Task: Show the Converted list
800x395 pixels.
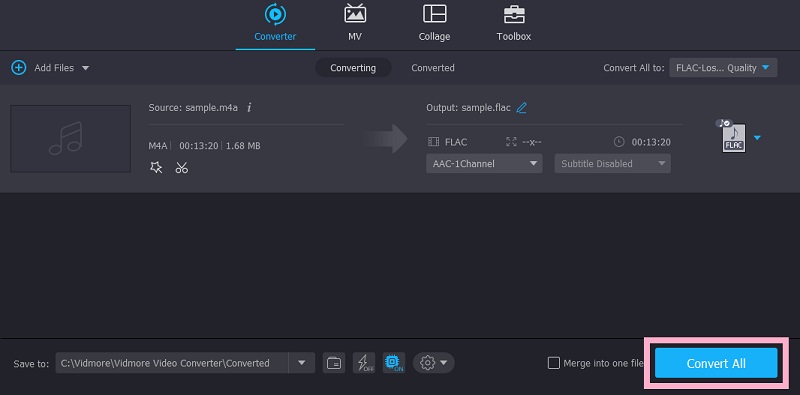Action: [x=433, y=68]
